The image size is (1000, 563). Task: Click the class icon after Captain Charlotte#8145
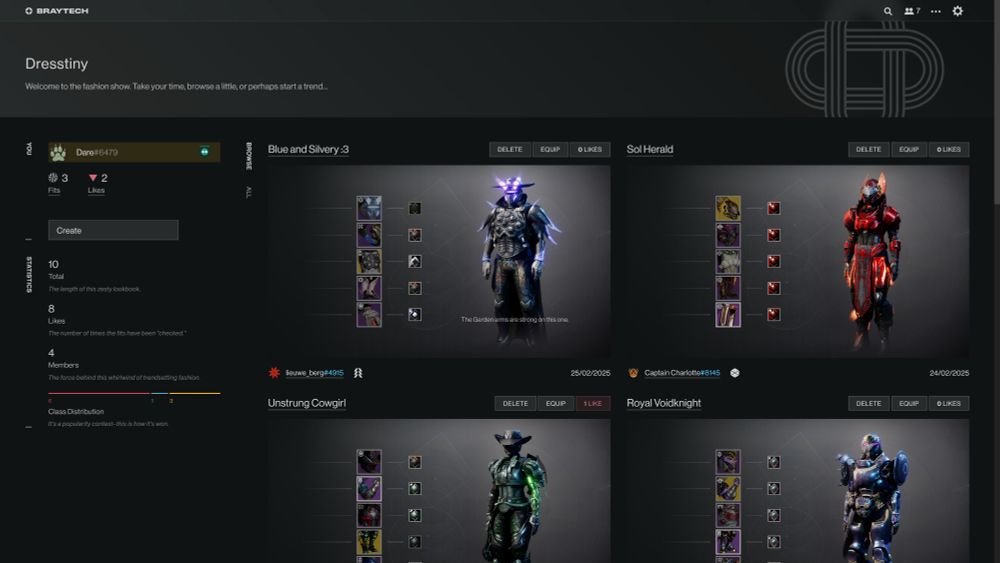click(x=735, y=373)
